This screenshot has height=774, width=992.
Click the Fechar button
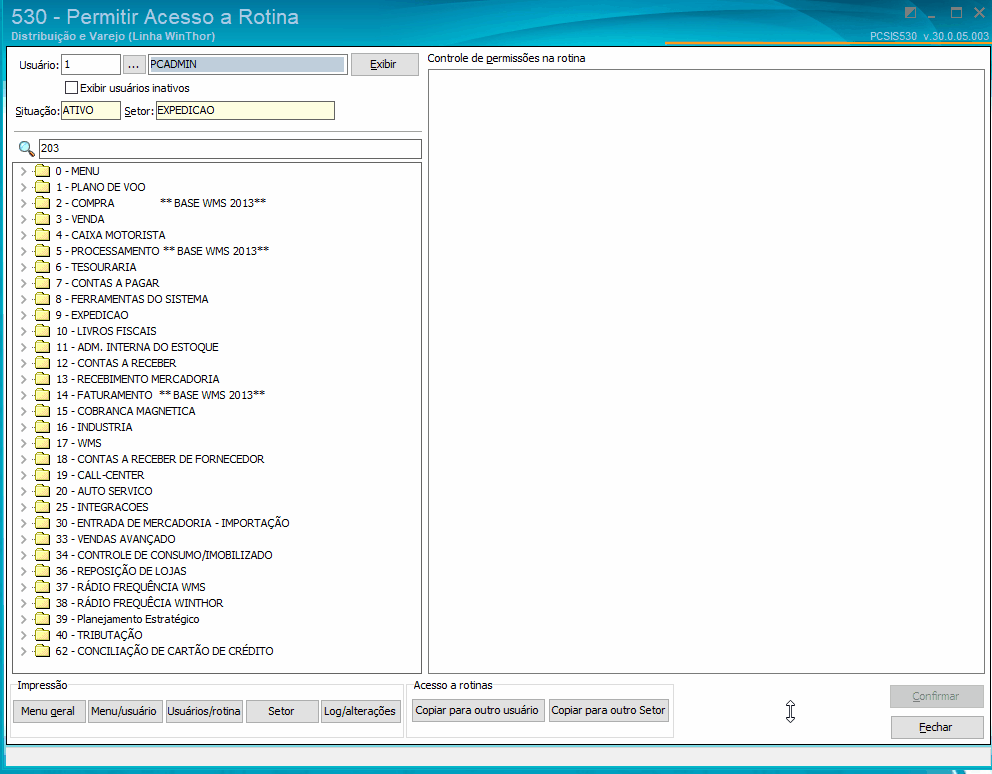point(936,727)
